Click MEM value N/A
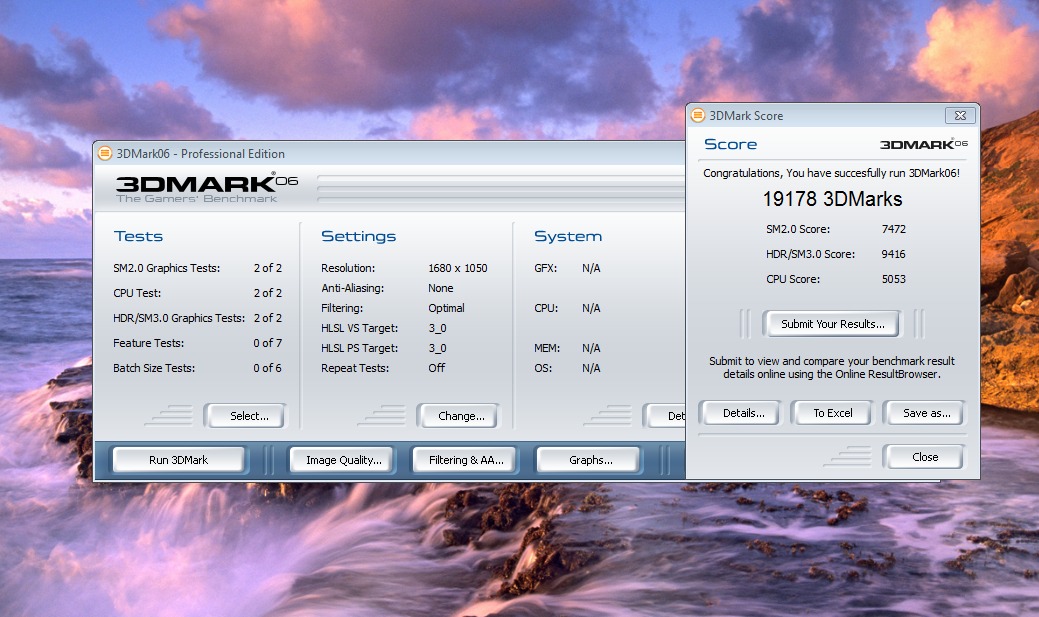 point(591,348)
